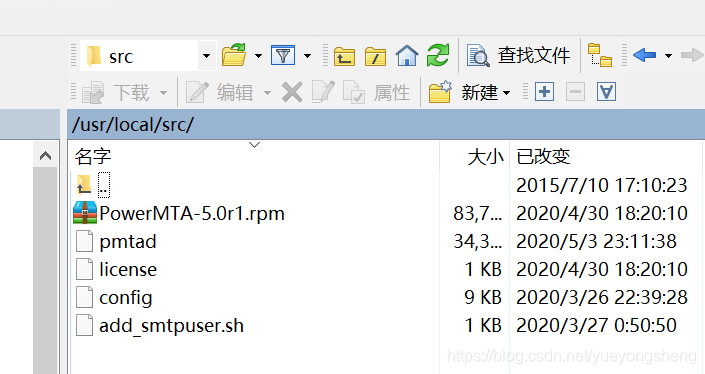Navigate back with blue arrow
705x374 pixels.
(x=644, y=55)
